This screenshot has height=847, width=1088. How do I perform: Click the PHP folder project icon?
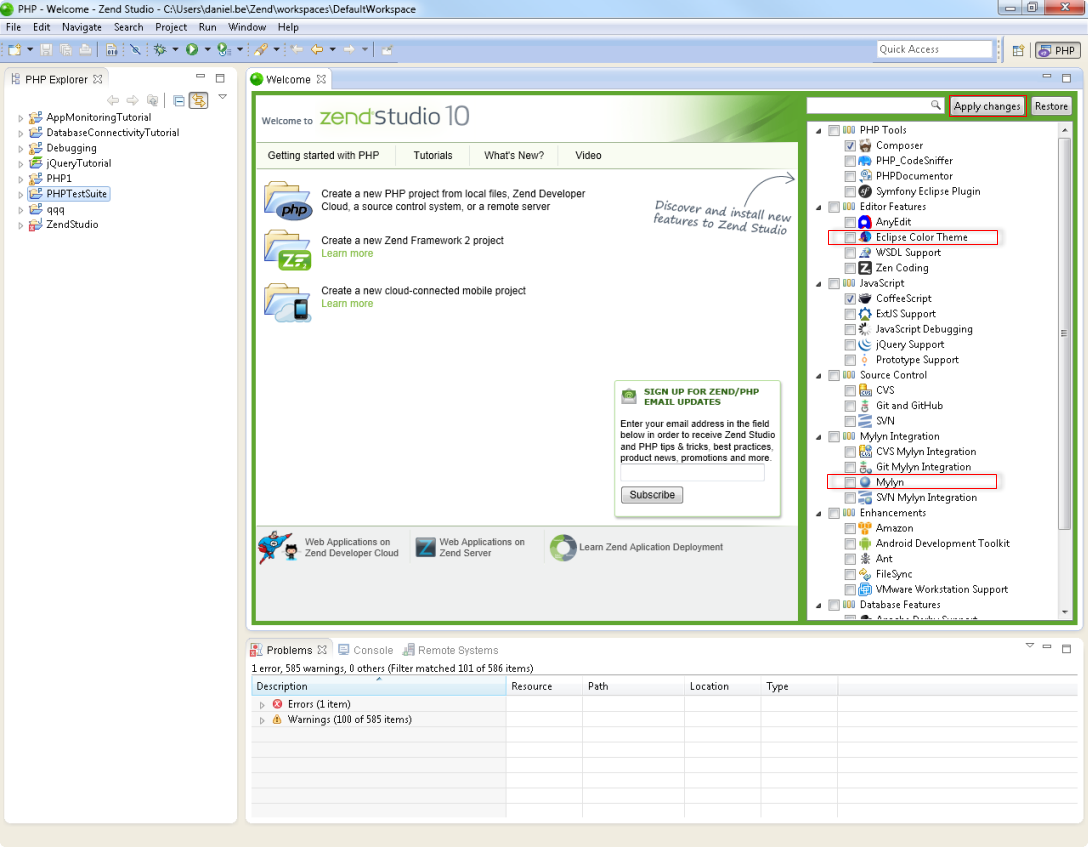[287, 200]
